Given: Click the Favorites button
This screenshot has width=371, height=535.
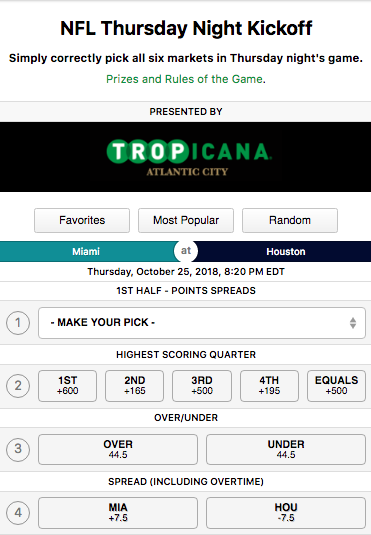Looking at the screenshot, I should point(82,220).
